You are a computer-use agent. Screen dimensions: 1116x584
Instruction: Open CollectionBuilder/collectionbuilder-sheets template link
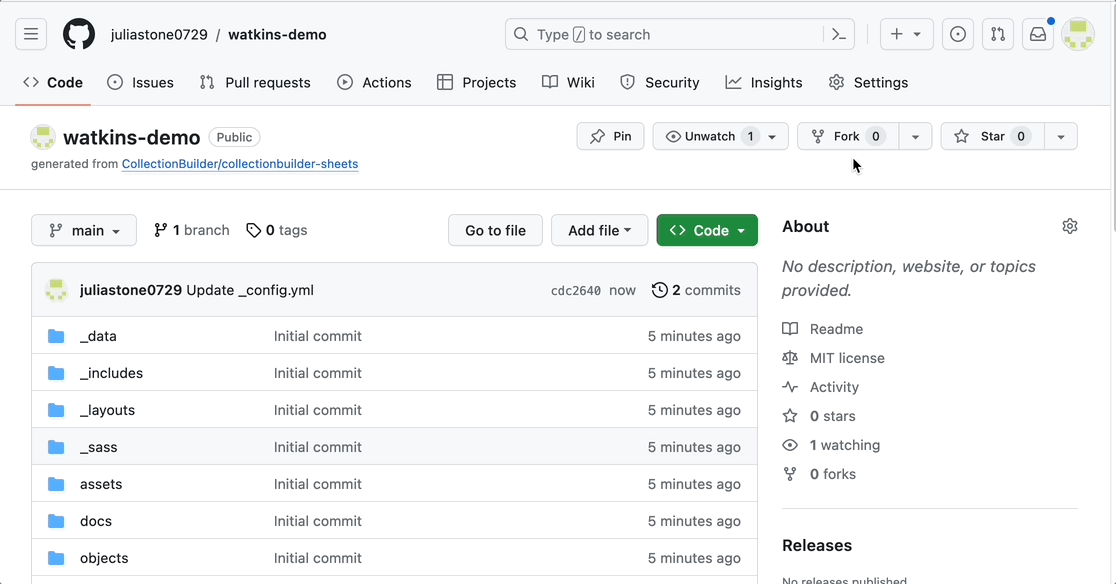pyautogui.click(x=240, y=164)
